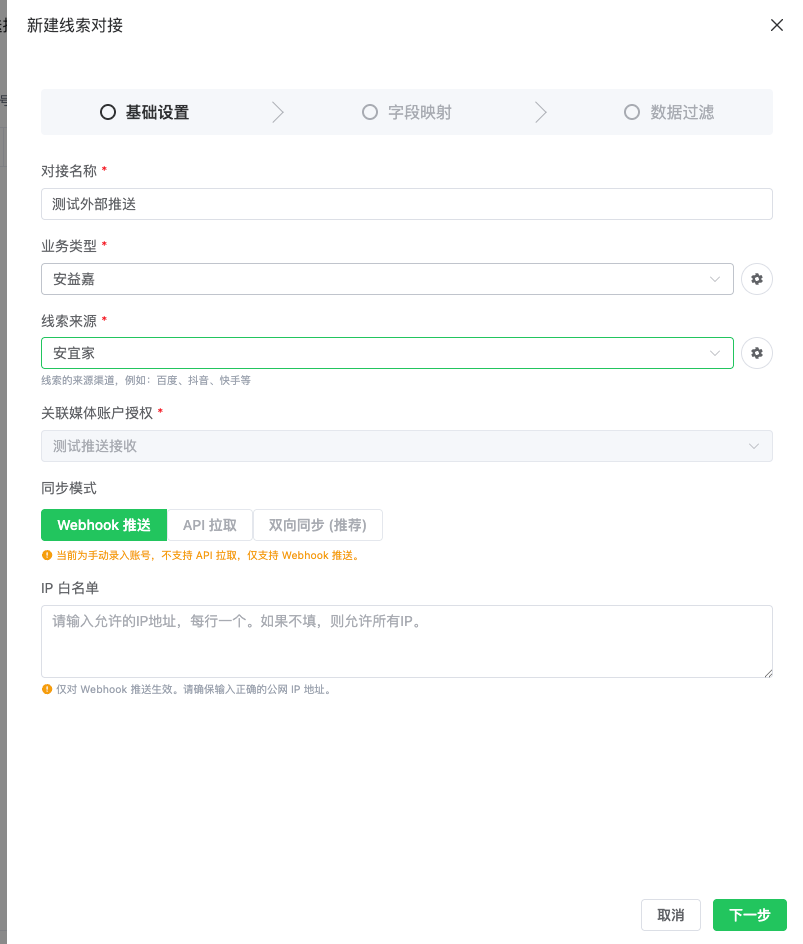803x944 pixels.
Task: Select Webhook 推送 sync mode
Action: tap(104, 525)
